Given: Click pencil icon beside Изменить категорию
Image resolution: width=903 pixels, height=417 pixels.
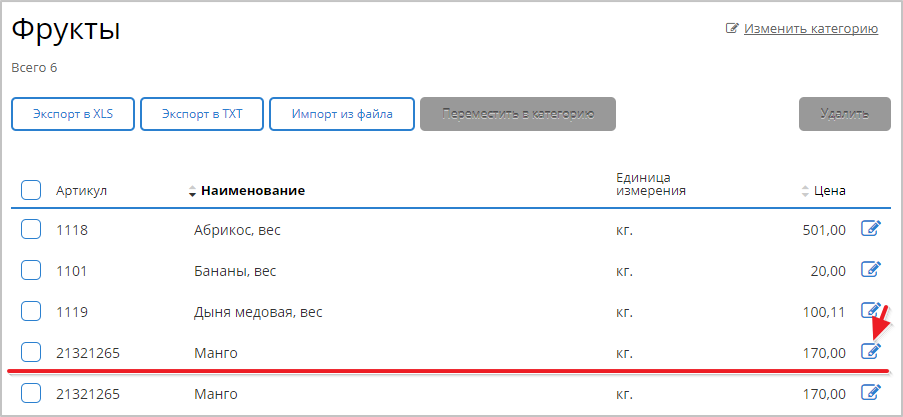Looking at the screenshot, I should point(732,29).
